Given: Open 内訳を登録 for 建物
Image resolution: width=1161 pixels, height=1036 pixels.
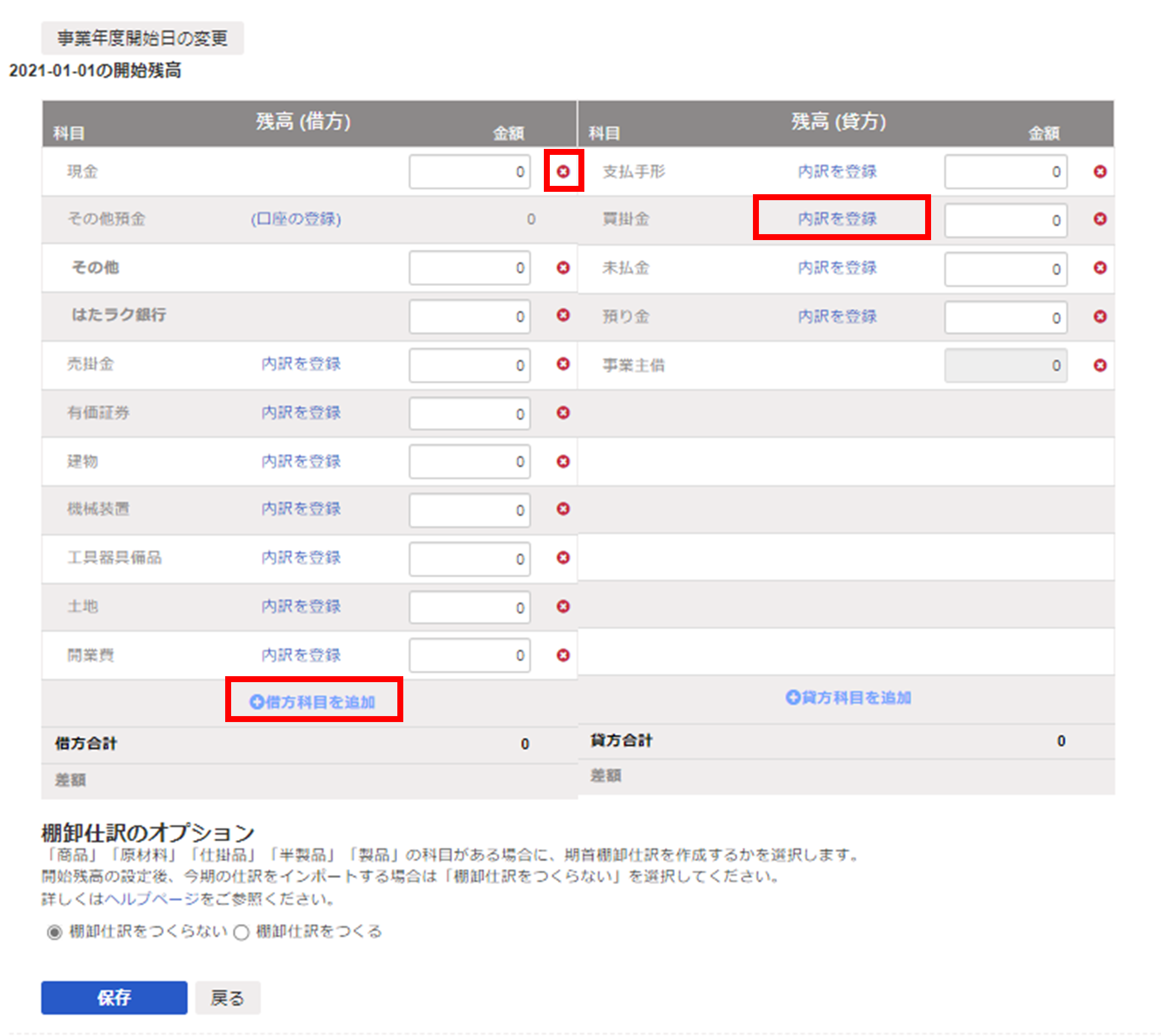Looking at the screenshot, I should tap(301, 462).
